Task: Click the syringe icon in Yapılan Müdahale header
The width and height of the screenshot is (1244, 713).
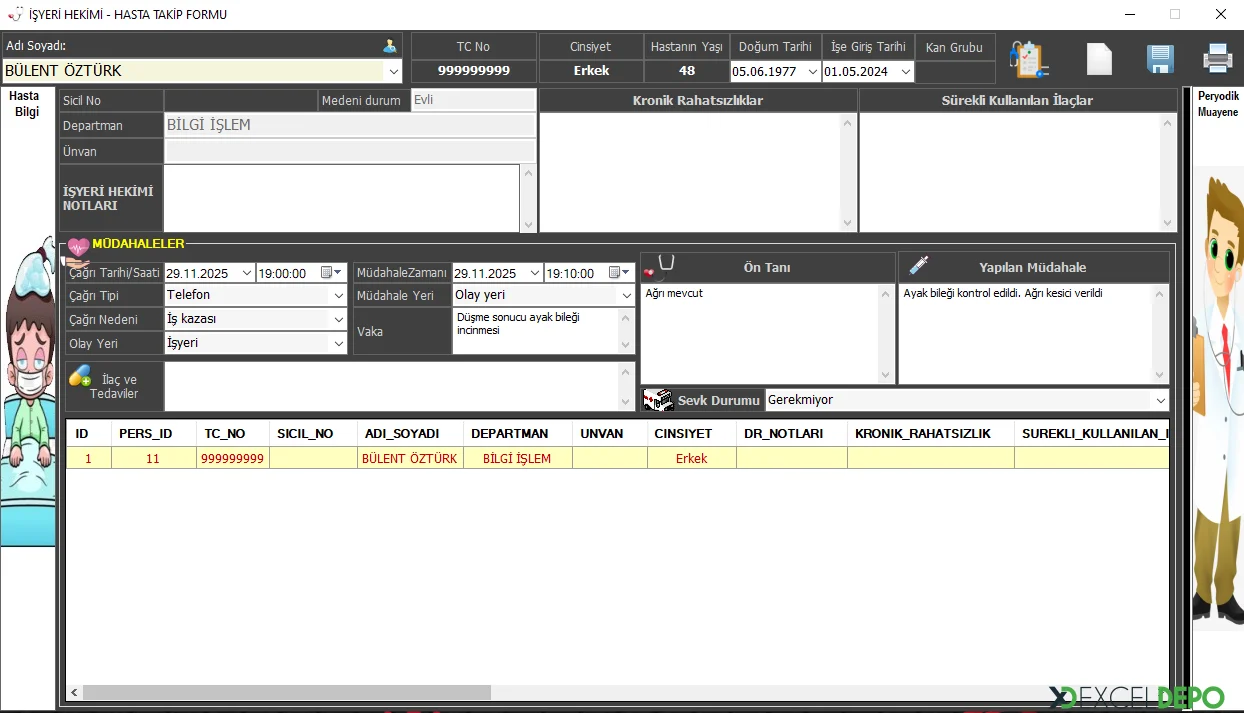Action: coord(918,266)
